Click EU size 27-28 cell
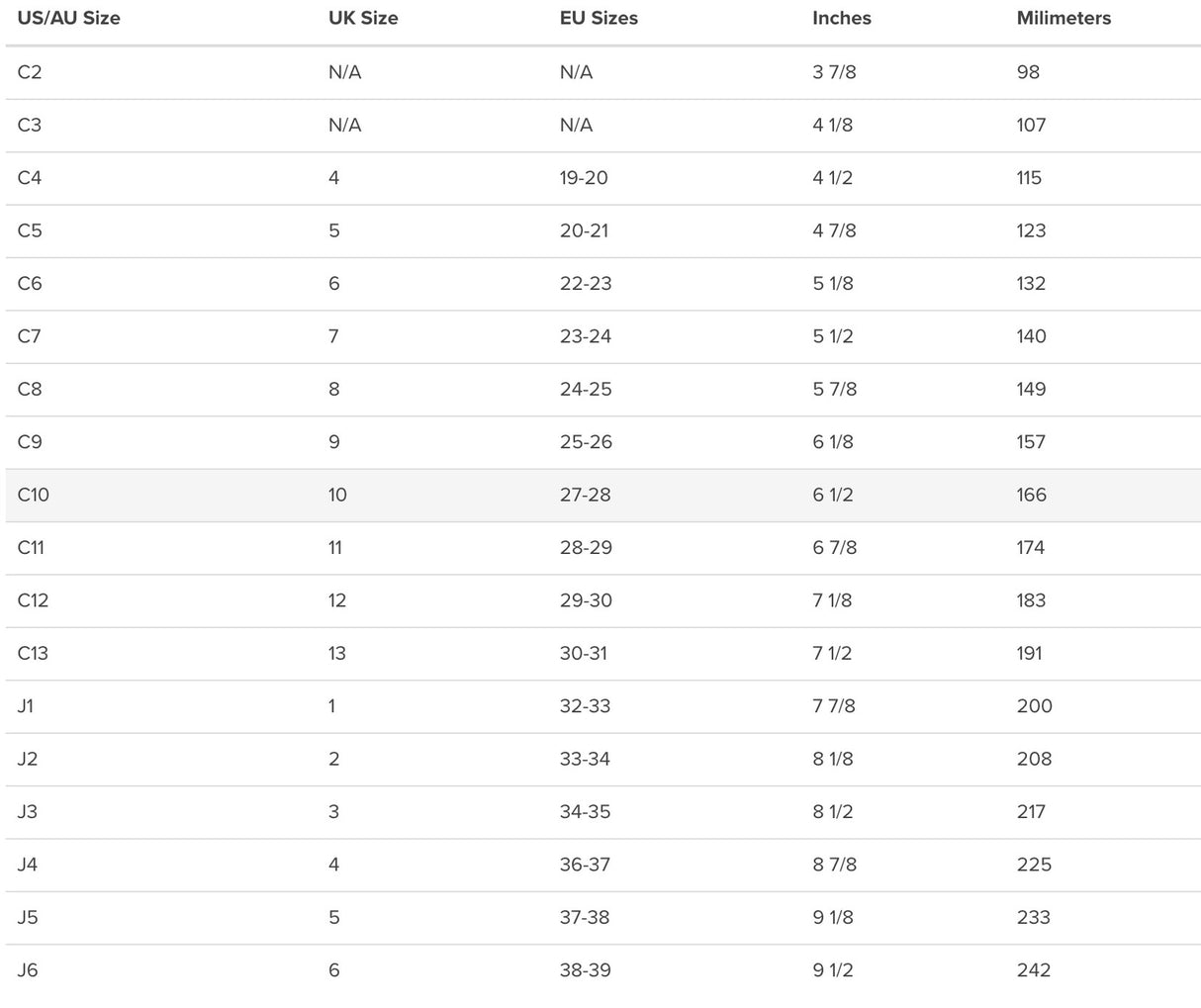Screen dimensions: 1201x1008 [x=585, y=495]
